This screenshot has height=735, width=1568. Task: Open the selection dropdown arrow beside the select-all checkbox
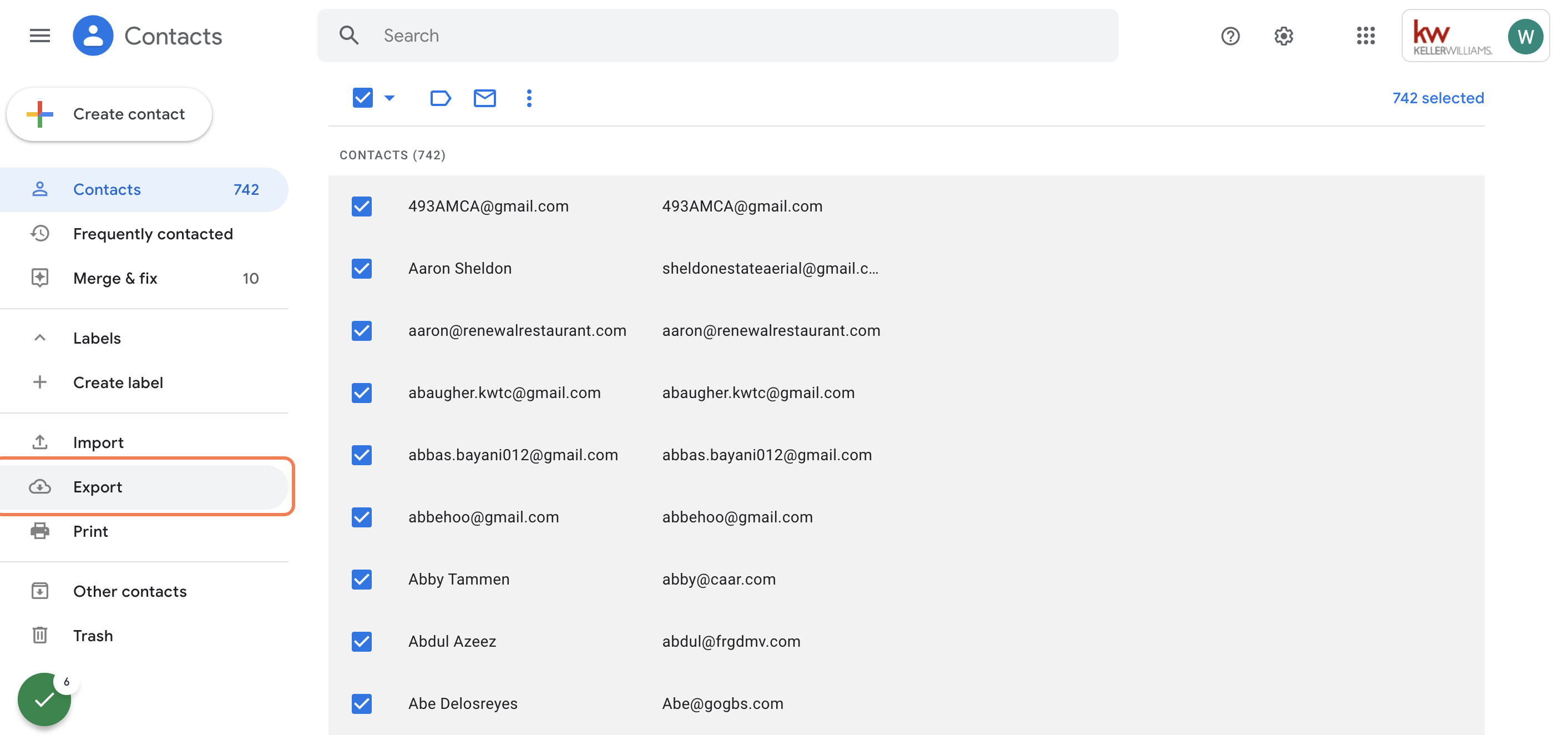[x=390, y=98]
